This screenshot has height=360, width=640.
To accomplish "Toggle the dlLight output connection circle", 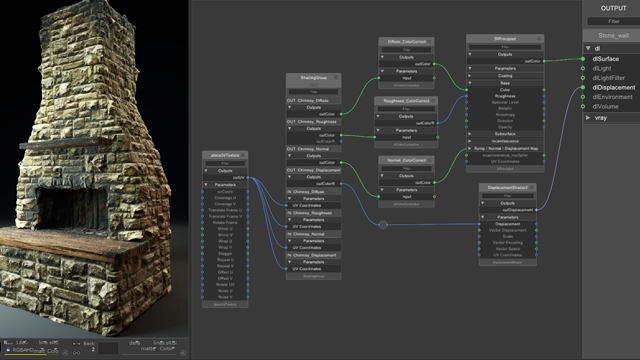I will click(x=583, y=69).
